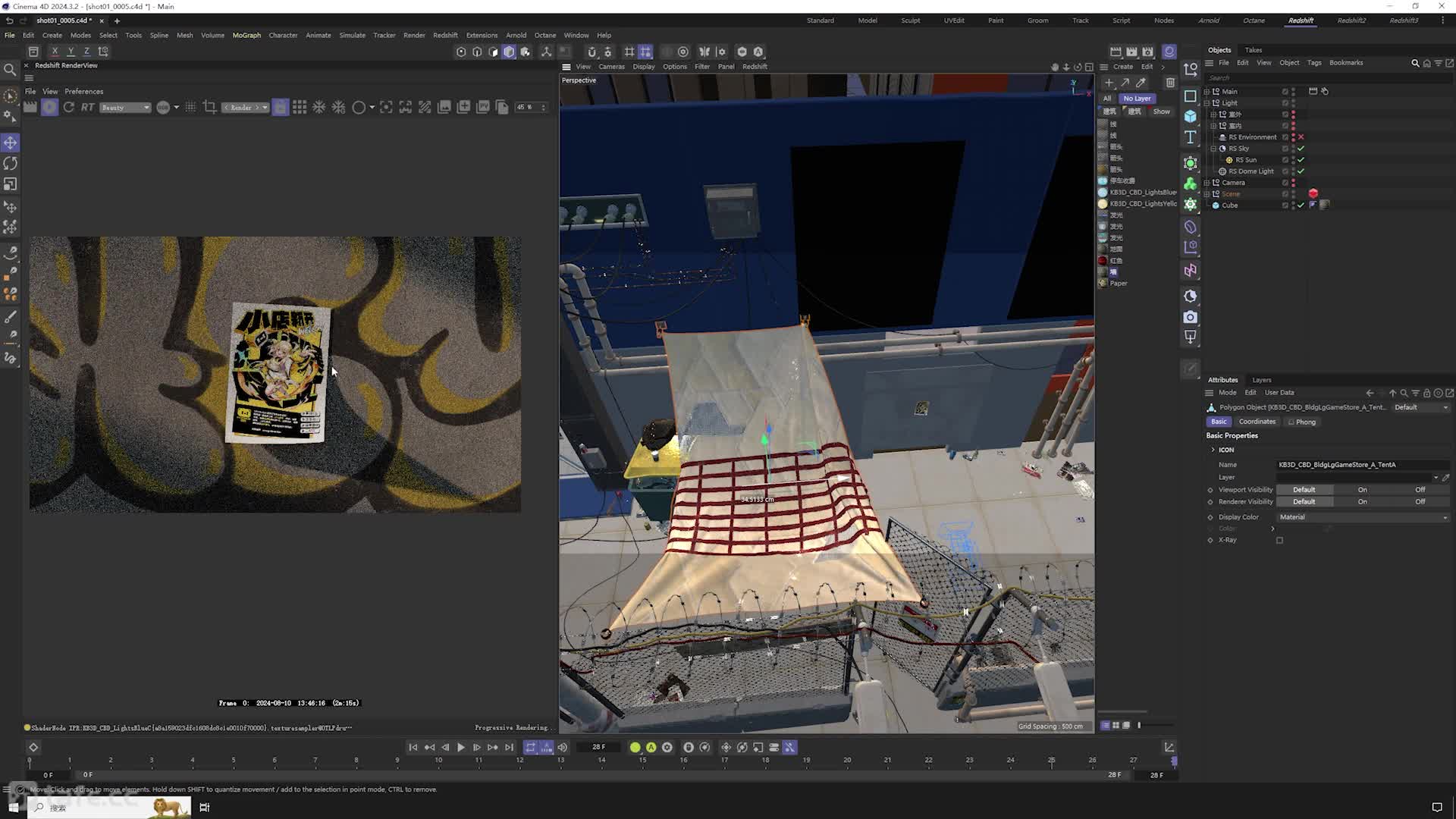This screenshot has height=819, width=1456.
Task: Click the trash delete icon in material manager
Action: (1170, 83)
